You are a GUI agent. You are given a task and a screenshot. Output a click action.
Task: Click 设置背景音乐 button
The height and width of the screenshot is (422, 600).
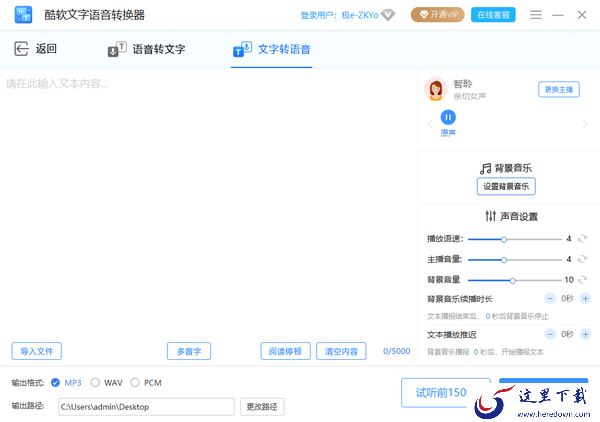coord(506,187)
